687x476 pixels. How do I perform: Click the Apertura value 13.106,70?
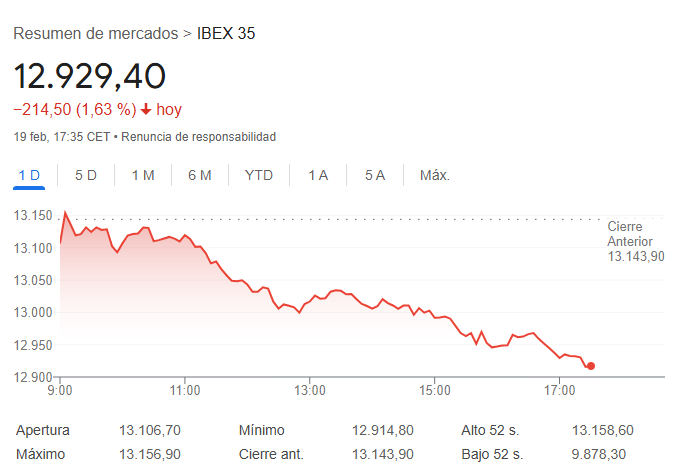(150, 430)
